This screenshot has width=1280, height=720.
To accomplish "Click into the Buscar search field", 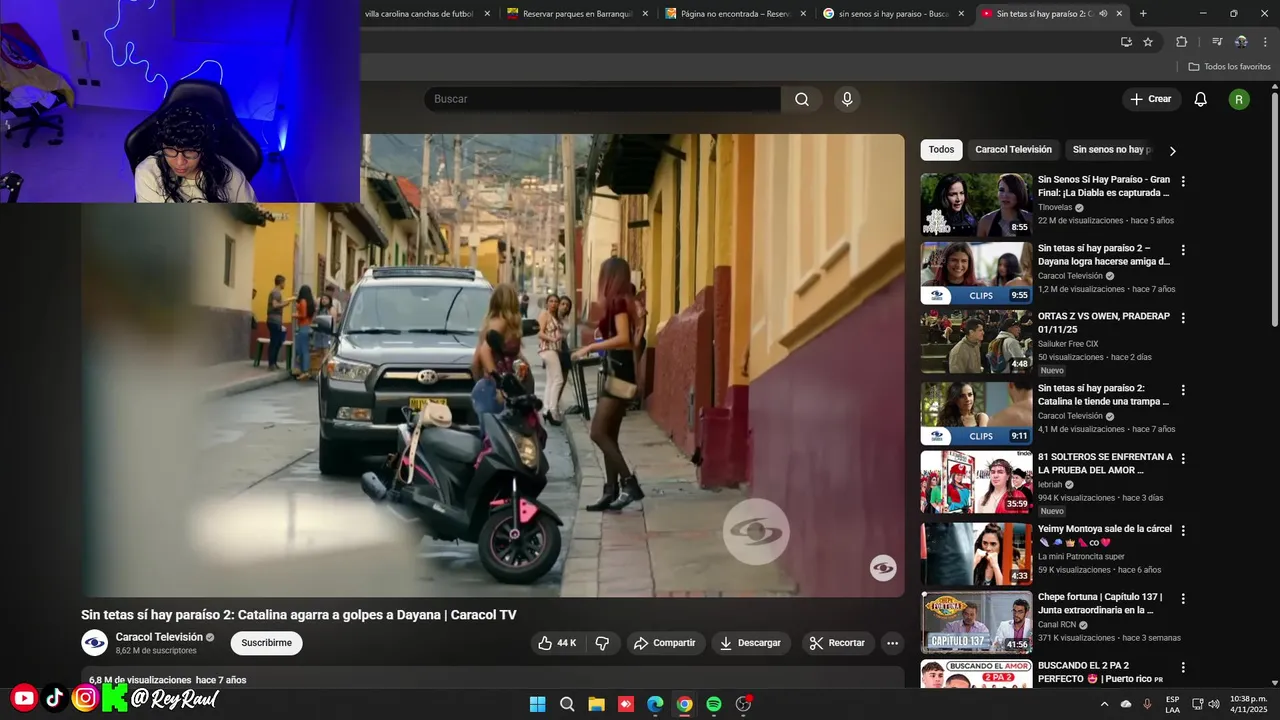I will click(602, 99).
